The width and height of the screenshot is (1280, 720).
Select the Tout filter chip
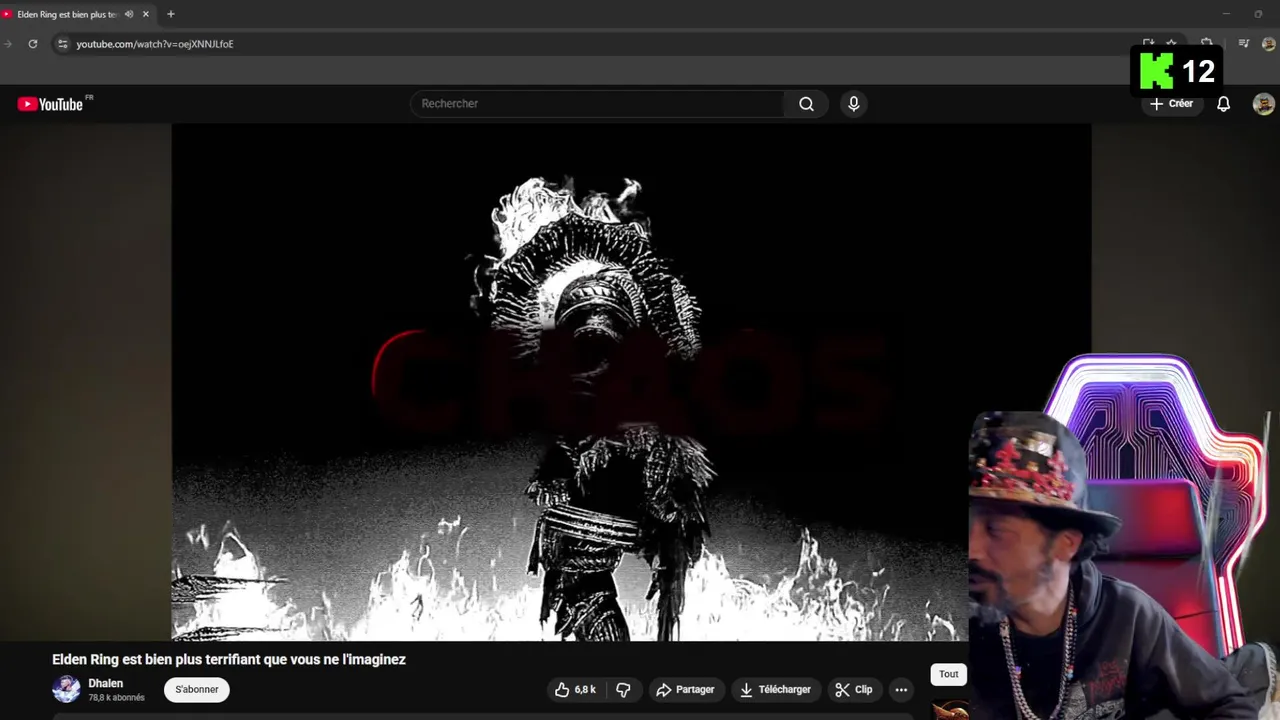click(x=948, y=675)
